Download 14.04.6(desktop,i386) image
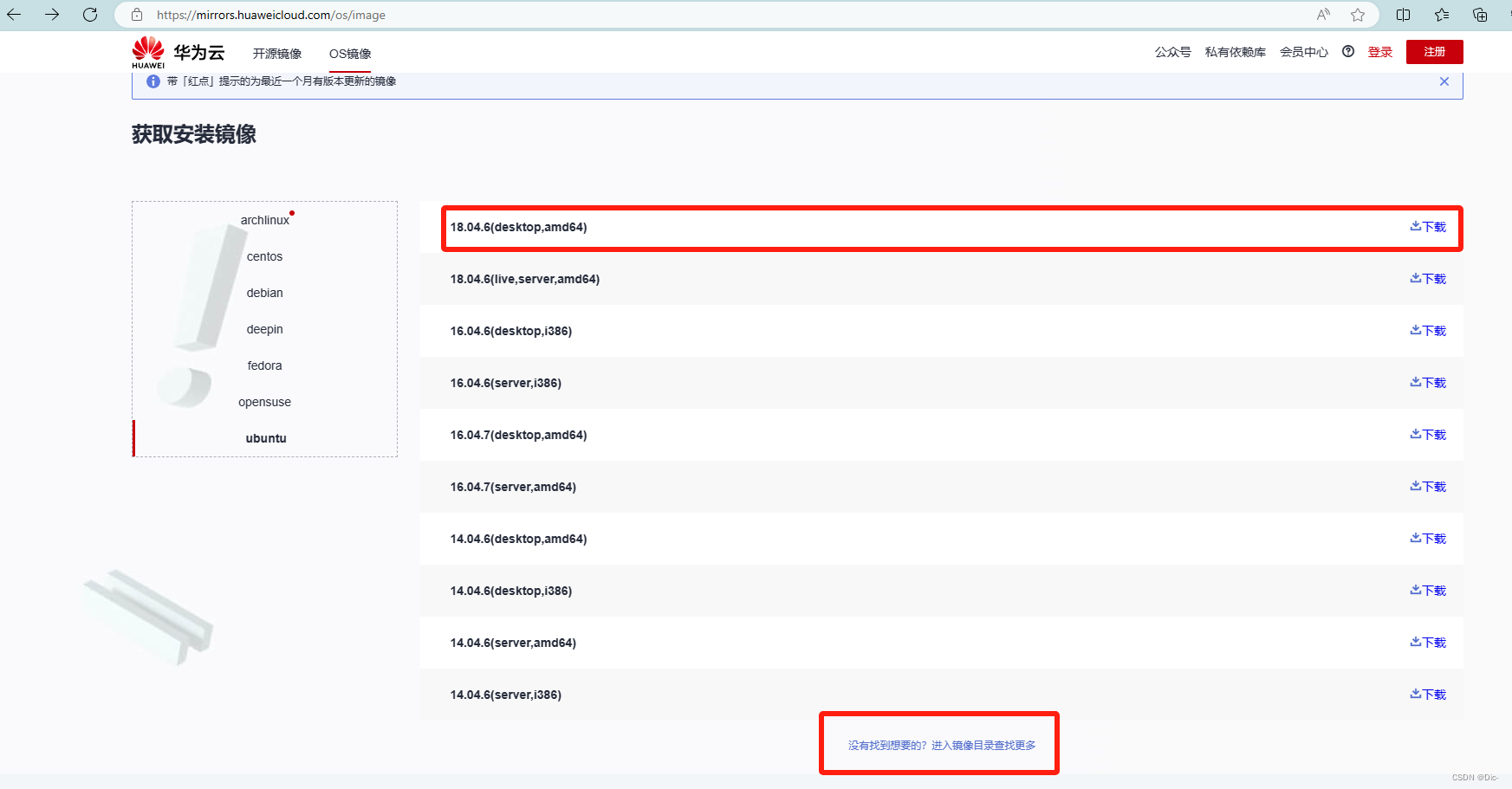The width and height of the screenshot is (1512, 789). click(1428, 591)
